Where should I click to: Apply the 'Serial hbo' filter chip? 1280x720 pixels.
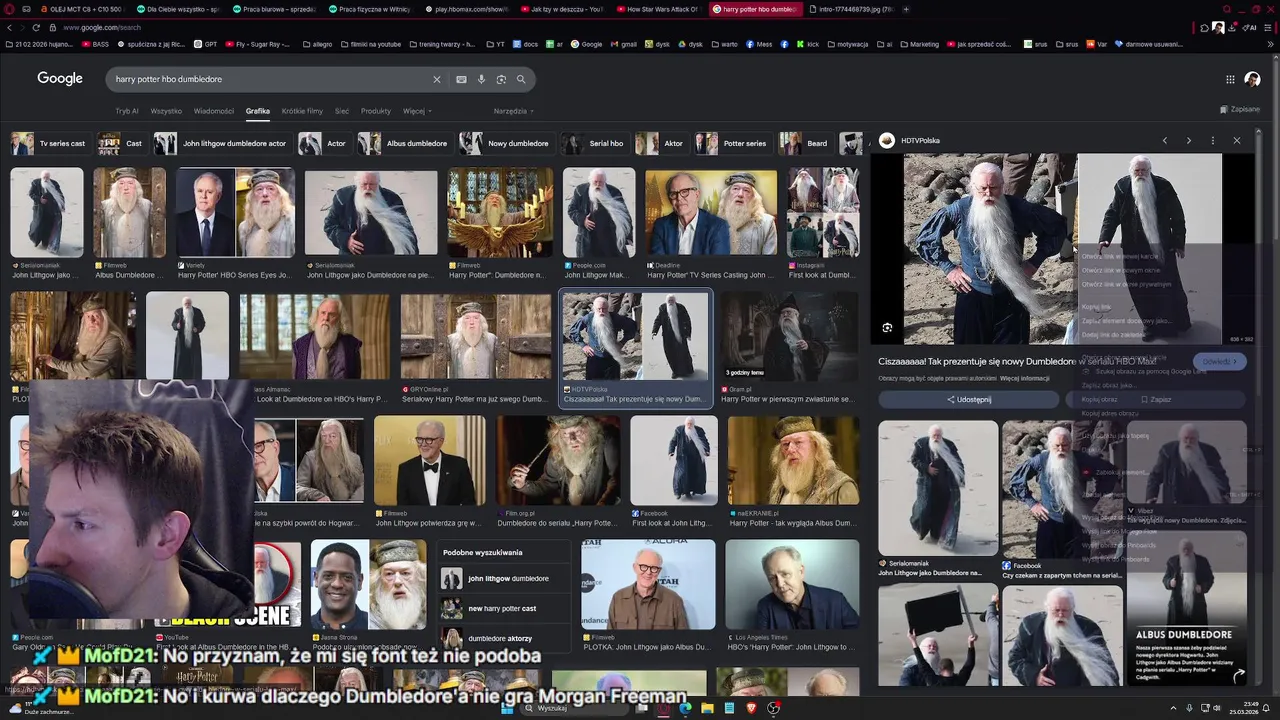594,143
